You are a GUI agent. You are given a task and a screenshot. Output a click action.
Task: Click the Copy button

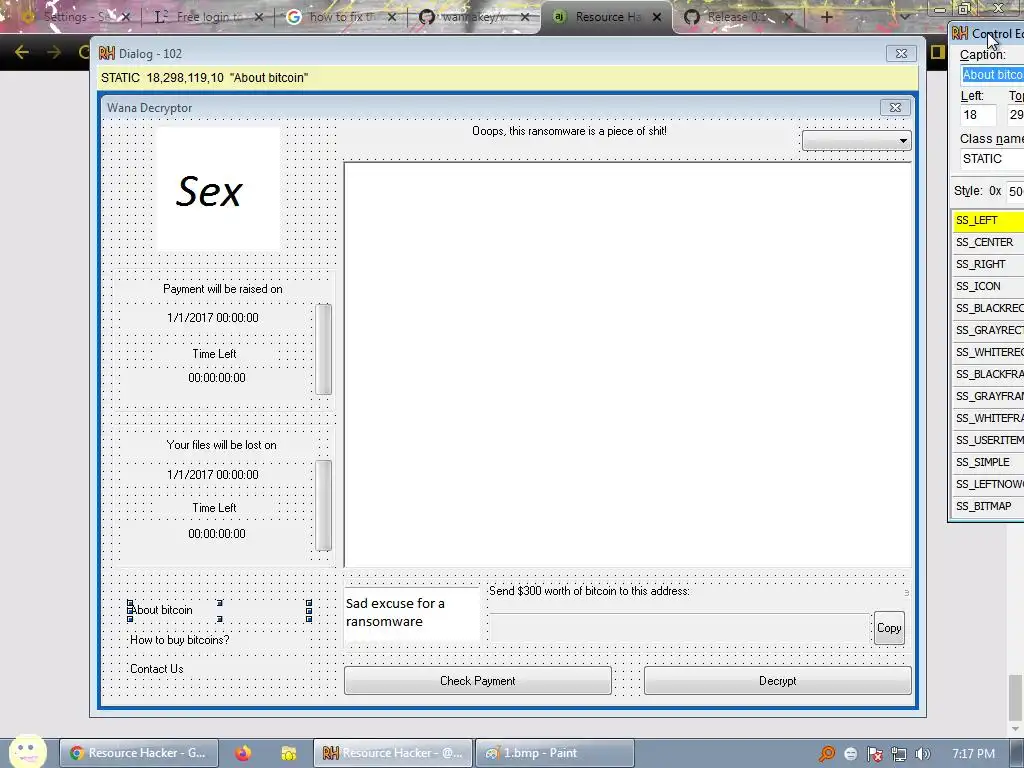coord(889,628)
